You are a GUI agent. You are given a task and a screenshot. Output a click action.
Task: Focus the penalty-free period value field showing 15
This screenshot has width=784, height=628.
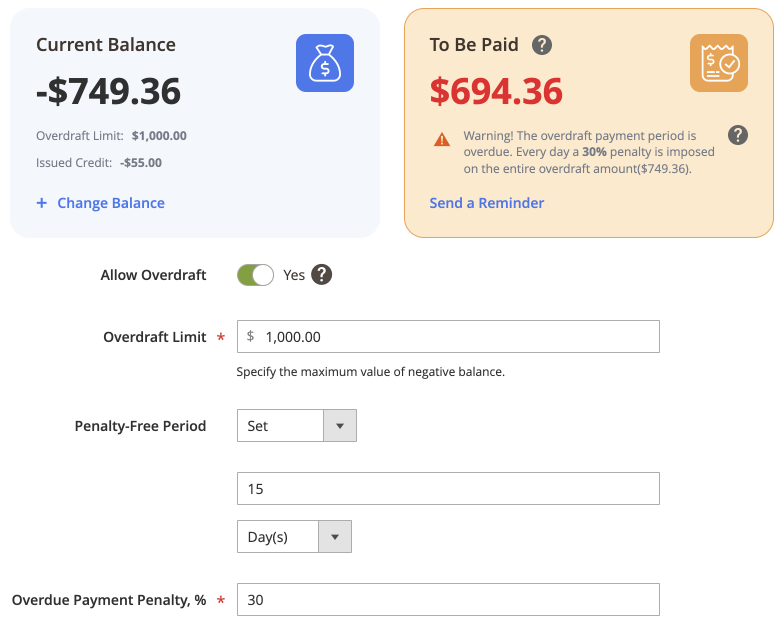(448, 488)
